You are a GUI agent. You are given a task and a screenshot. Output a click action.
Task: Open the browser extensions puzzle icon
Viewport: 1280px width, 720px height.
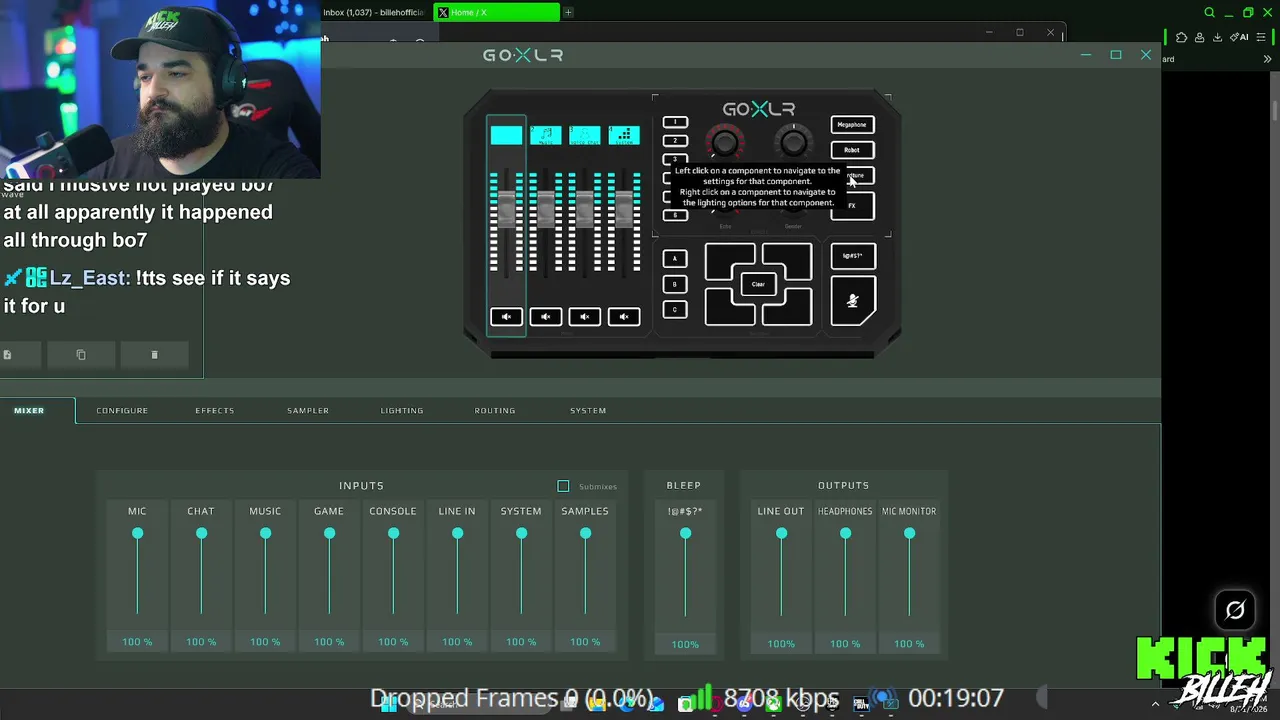(1181, 38)
